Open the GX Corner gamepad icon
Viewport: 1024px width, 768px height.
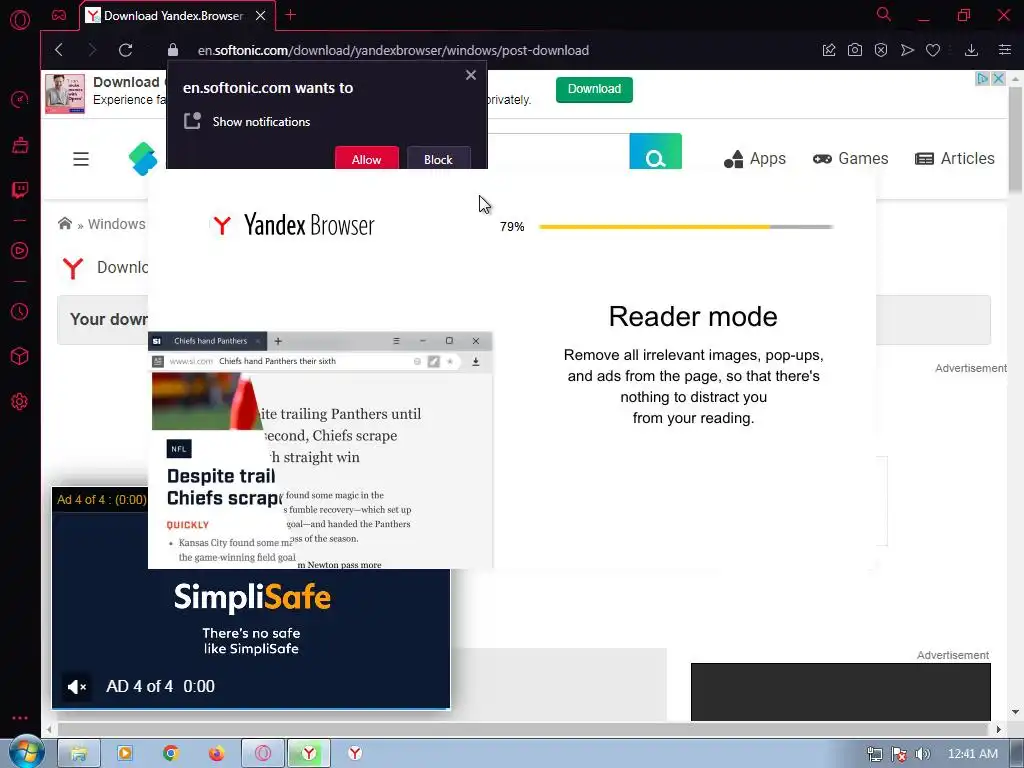click(x=59, y=15)
